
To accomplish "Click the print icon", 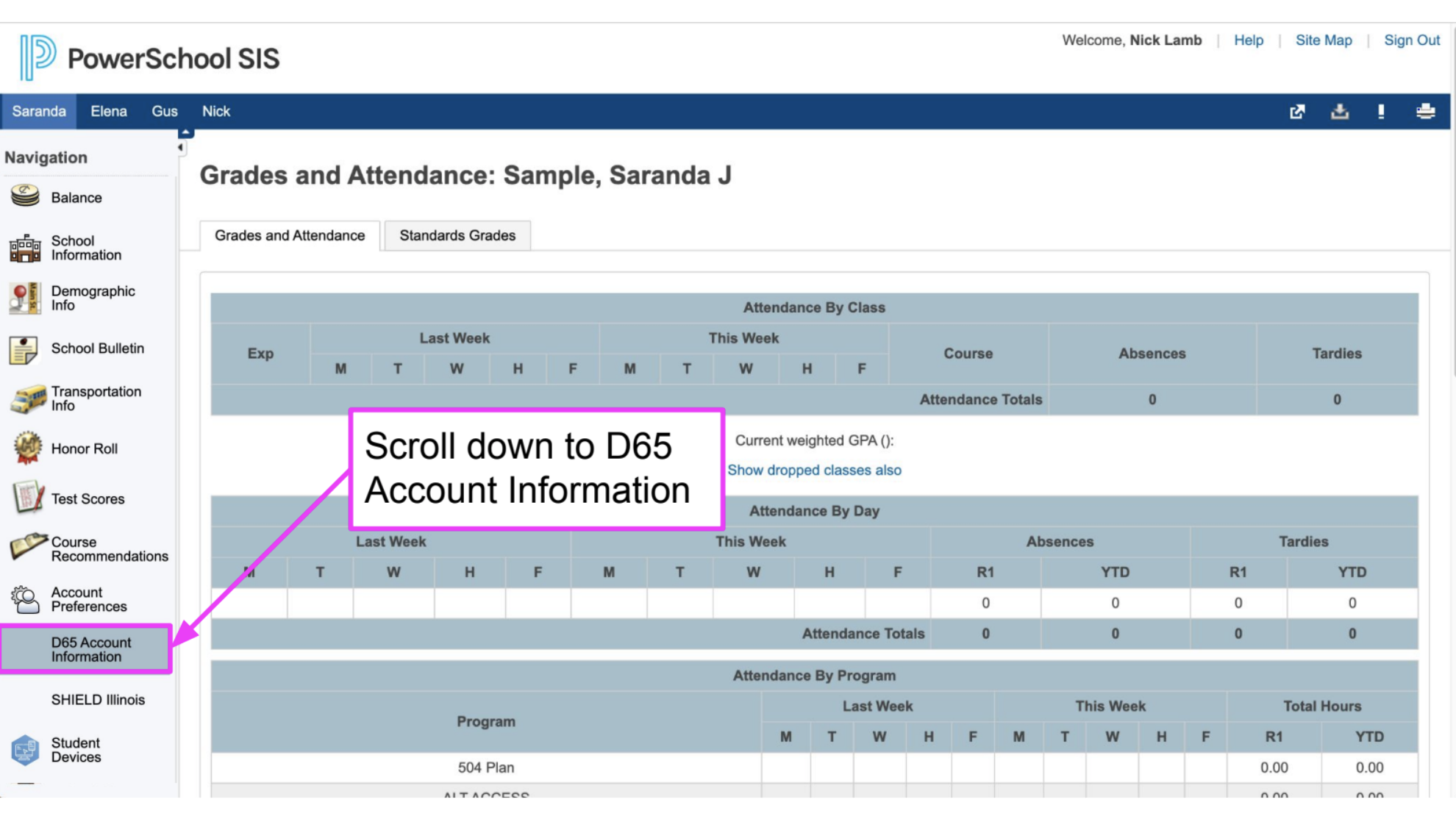I will pos(1425,112).
